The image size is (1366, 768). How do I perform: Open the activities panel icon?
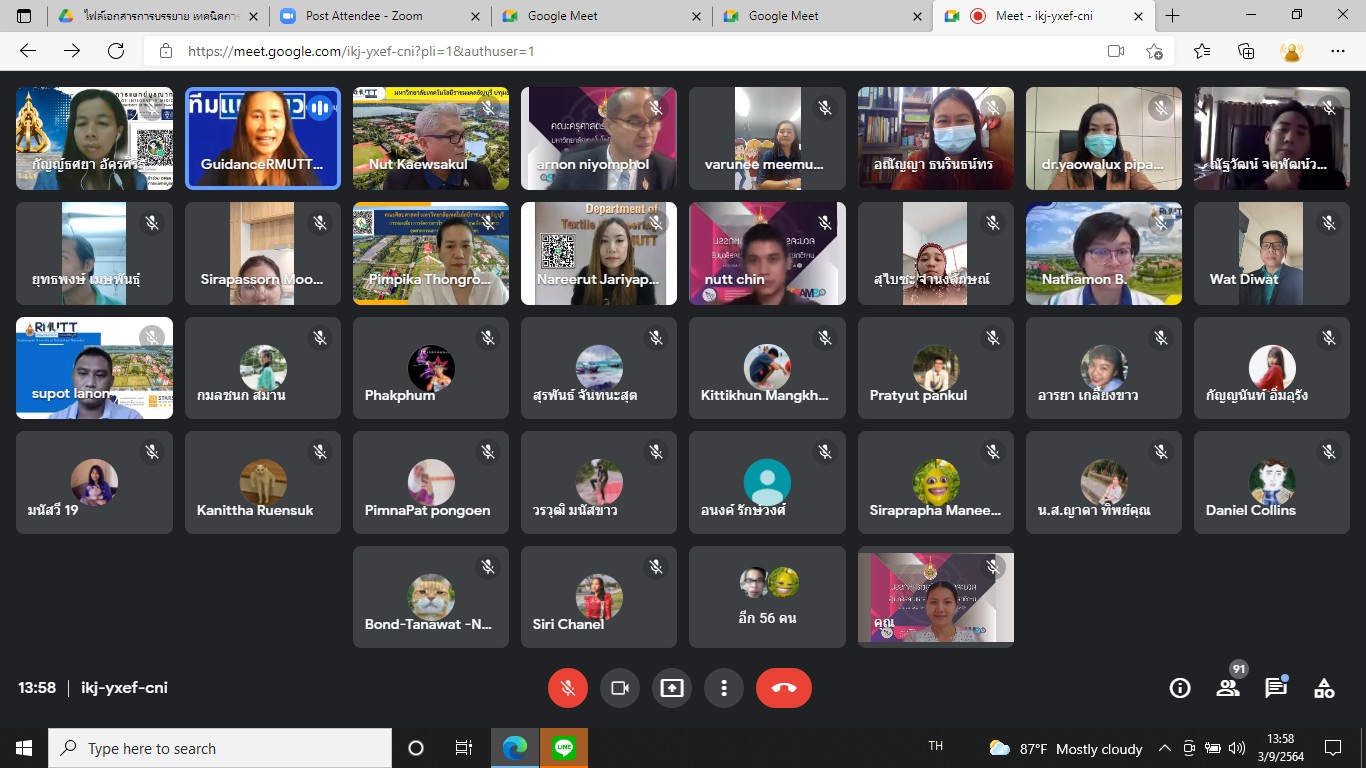click(x=1324, y=688)
